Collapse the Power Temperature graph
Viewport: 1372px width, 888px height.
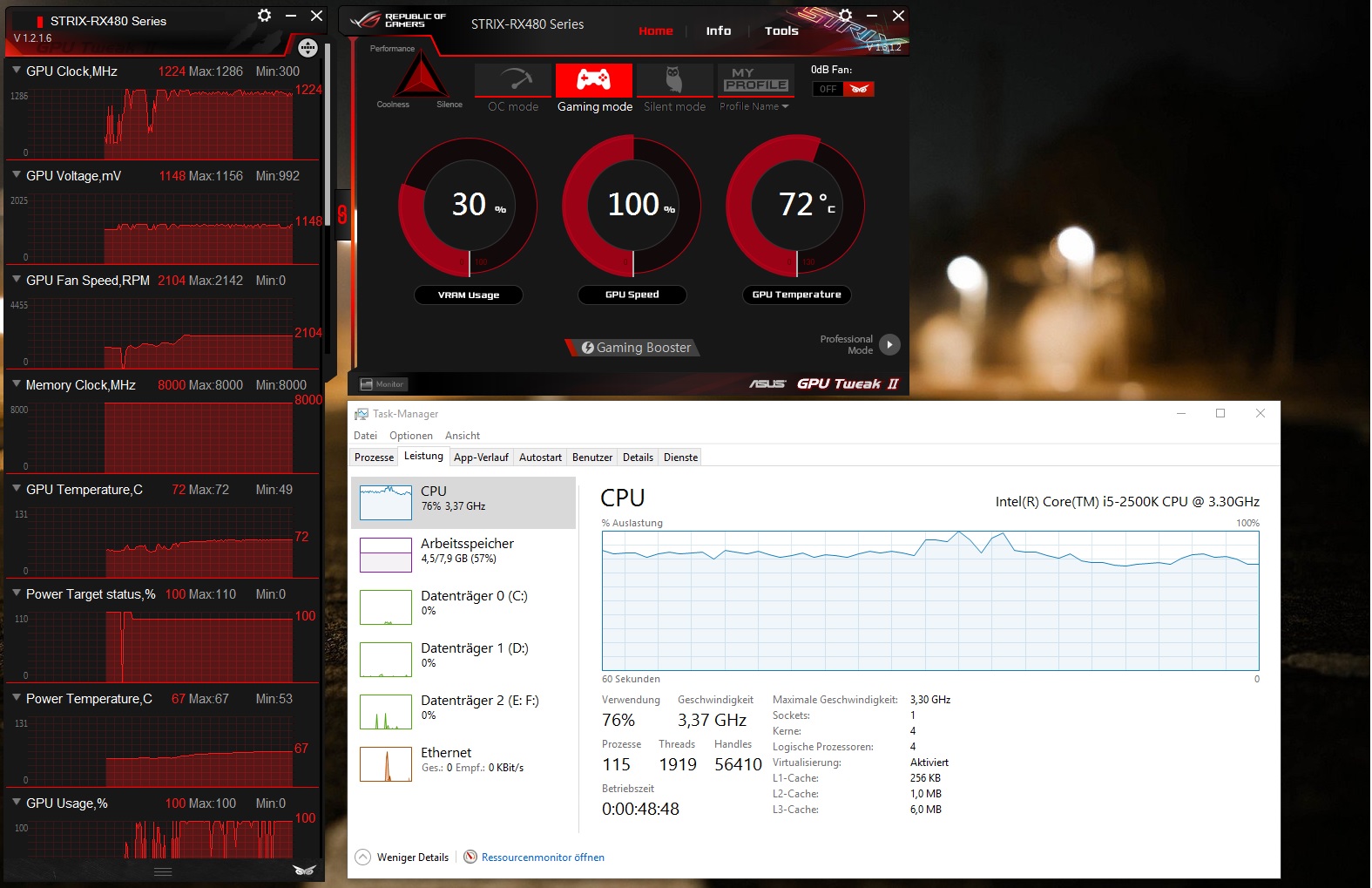tap(17, 698)
